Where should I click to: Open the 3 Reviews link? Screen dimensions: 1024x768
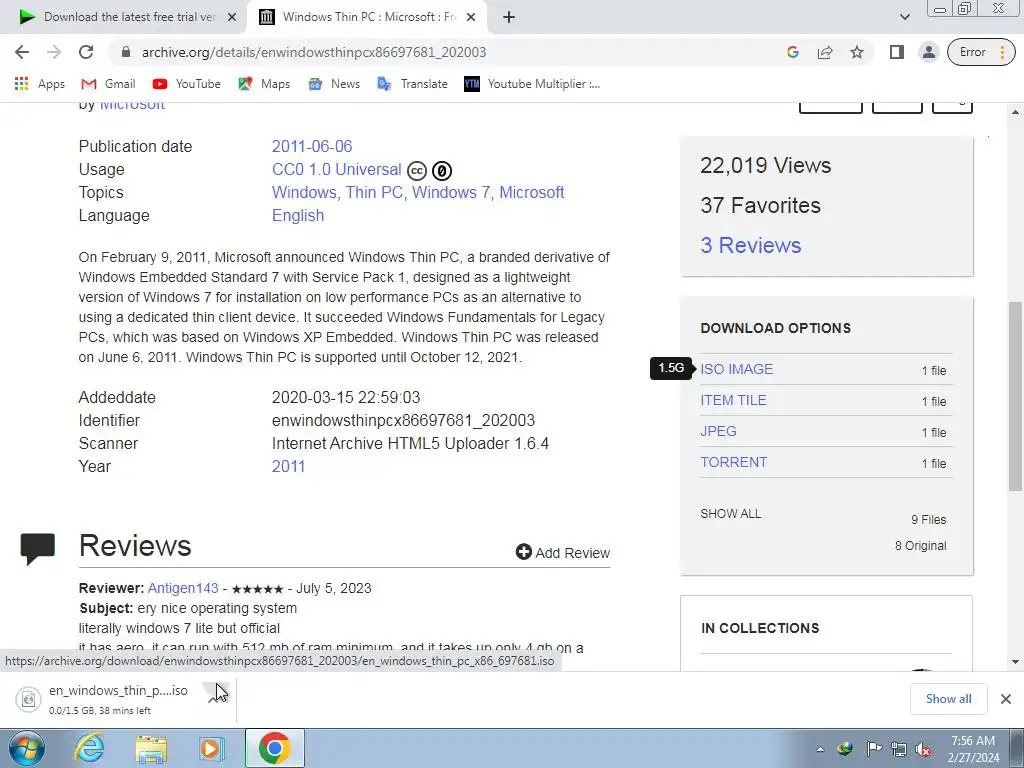pos(750,246)
